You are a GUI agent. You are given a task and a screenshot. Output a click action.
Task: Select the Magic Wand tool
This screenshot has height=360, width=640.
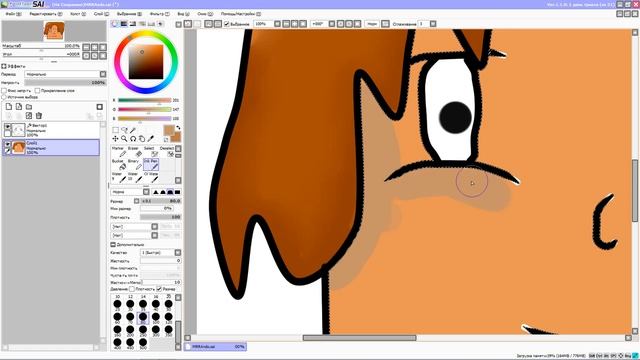(133, 130)
